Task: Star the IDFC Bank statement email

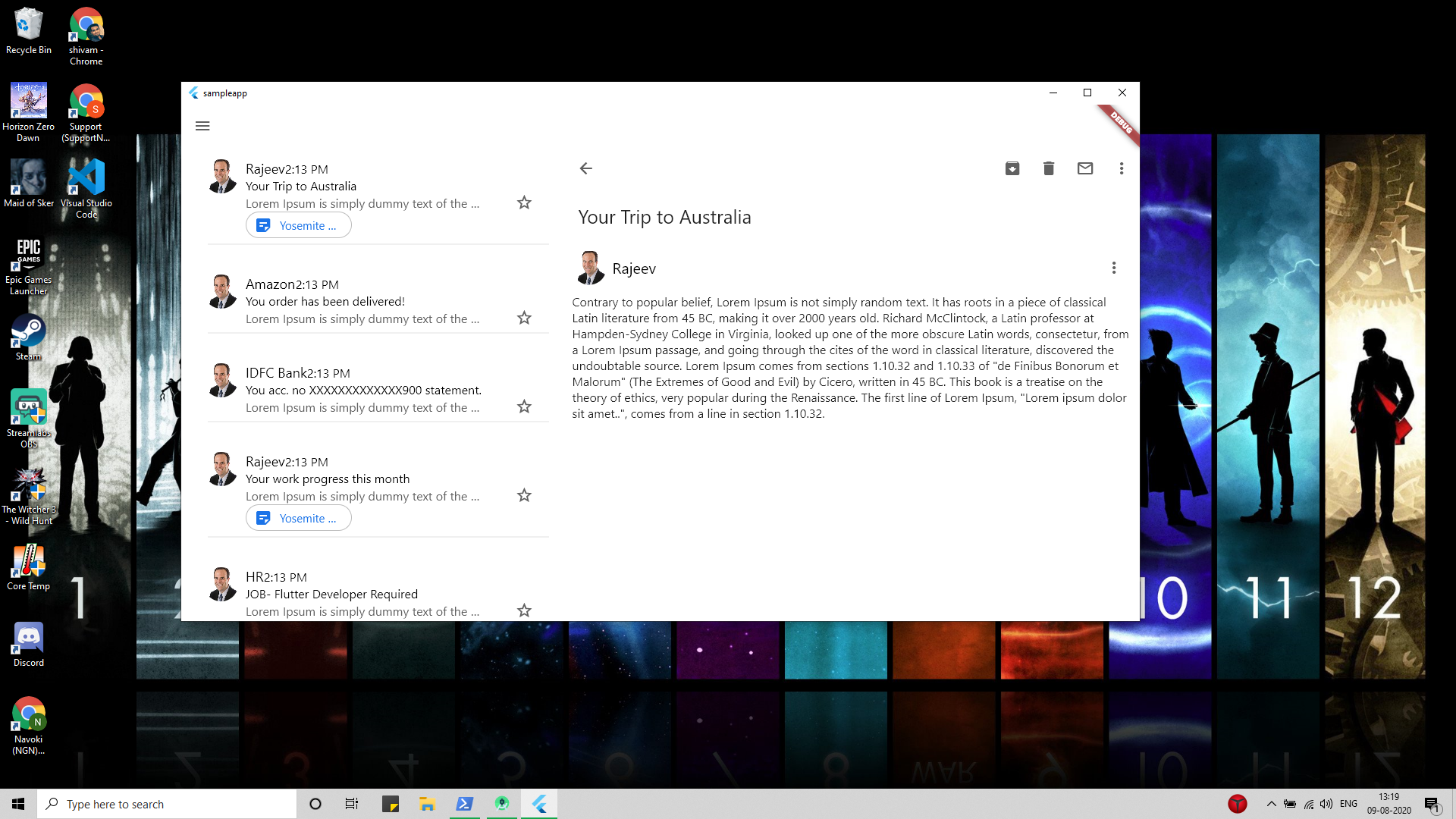Action: [524, 406]
